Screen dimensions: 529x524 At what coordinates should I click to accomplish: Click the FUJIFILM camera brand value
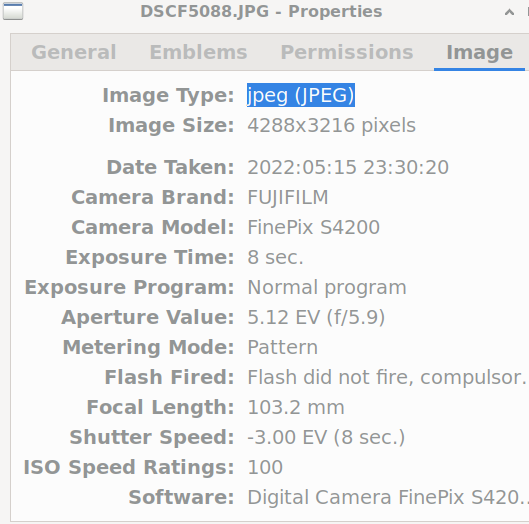click(x=287, y=197)
